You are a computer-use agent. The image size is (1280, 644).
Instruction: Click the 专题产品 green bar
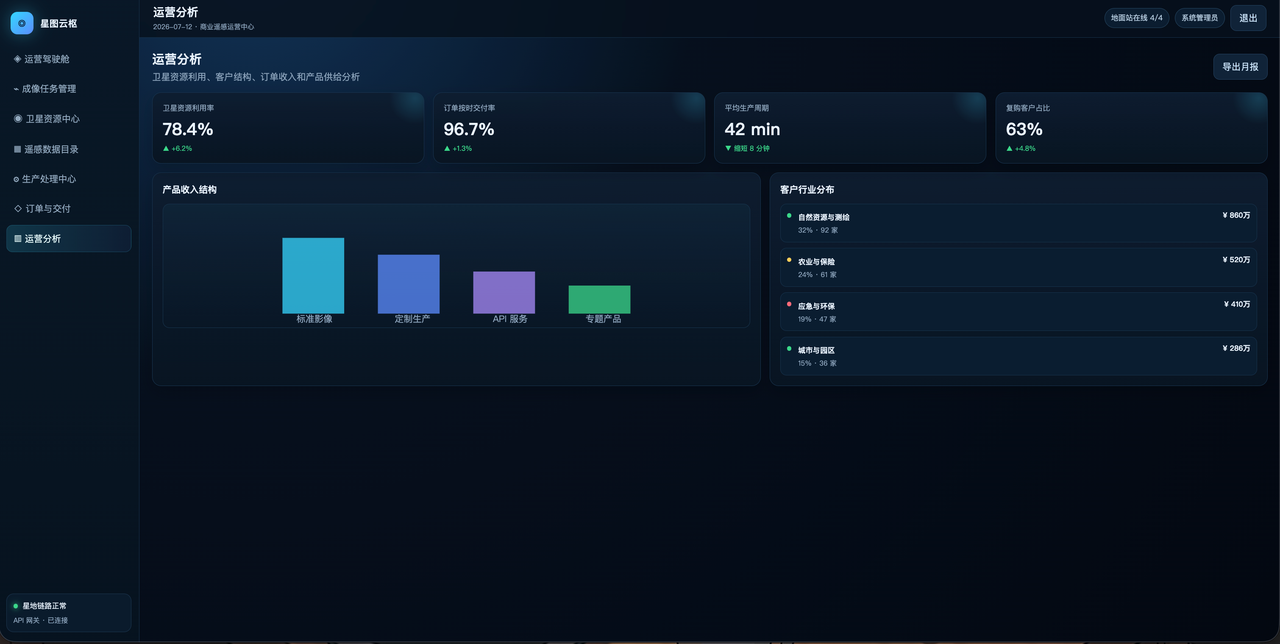click(x=599, y=300)
